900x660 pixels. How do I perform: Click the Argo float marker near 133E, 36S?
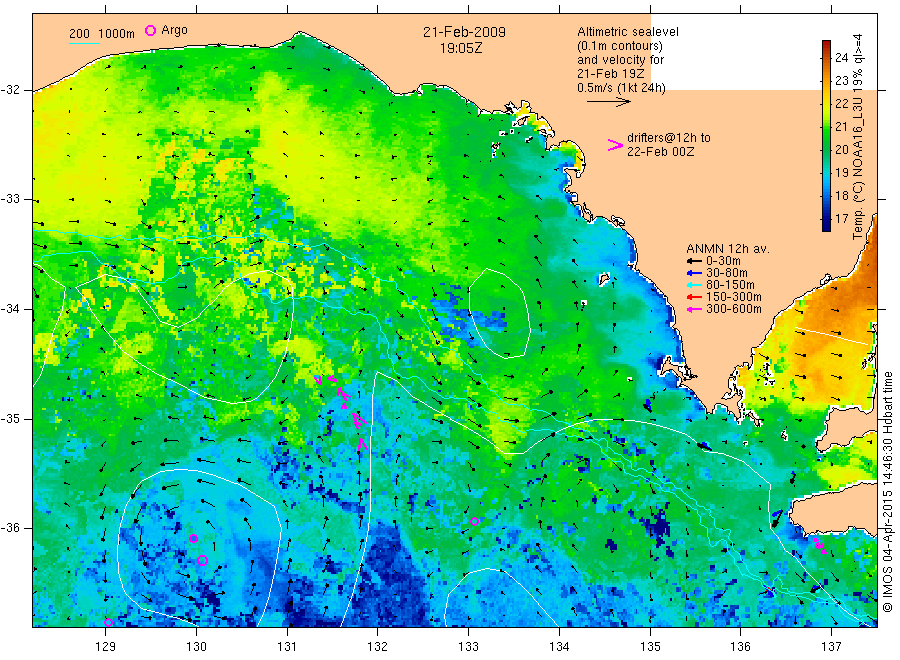coord(475,522)
